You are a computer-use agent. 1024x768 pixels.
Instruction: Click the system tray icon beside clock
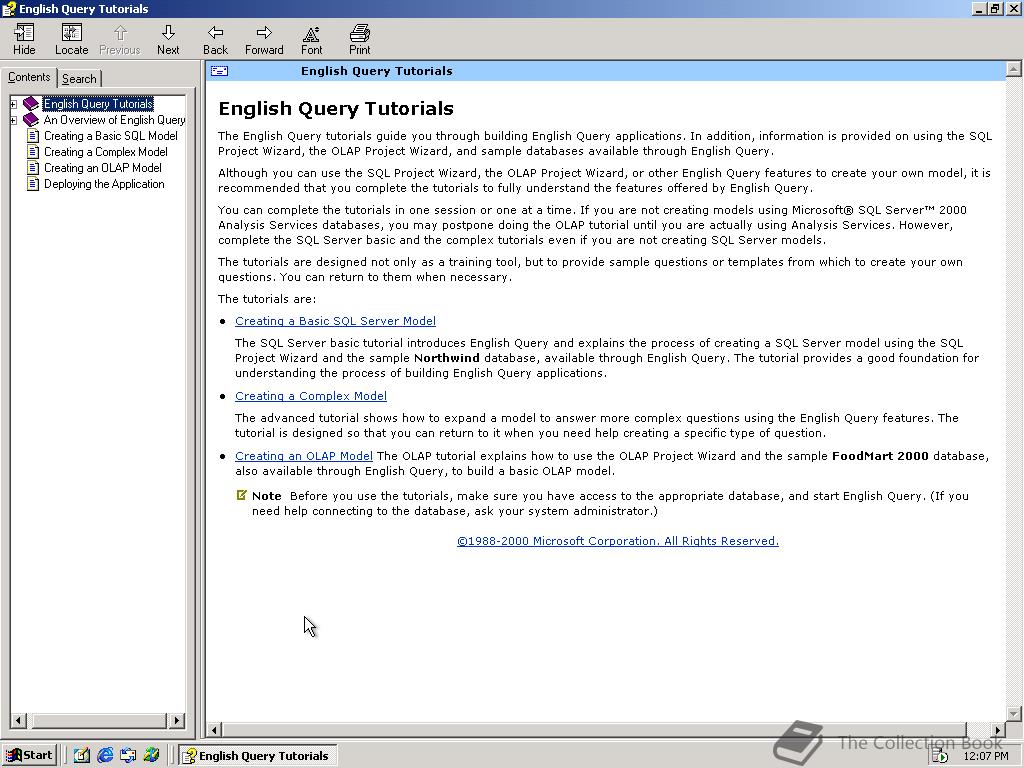point(940,756)
